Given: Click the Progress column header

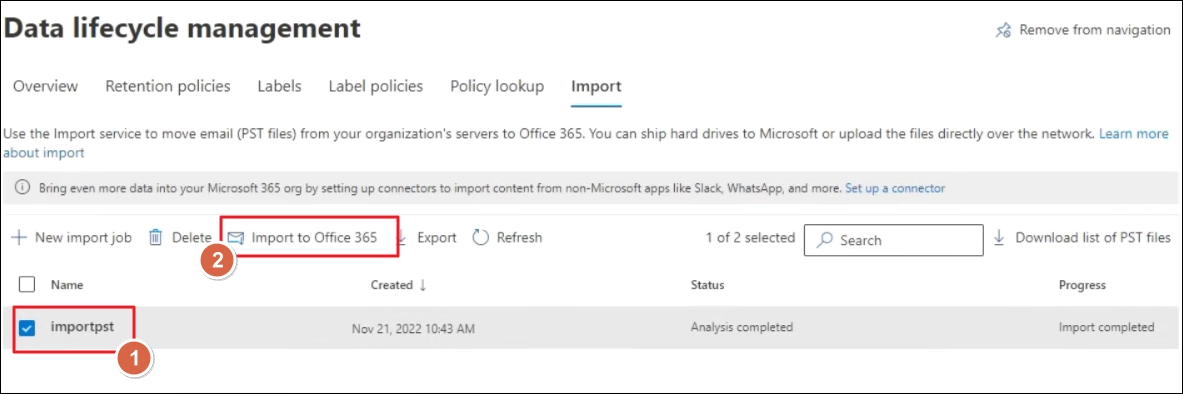Looking at the screenshot, I should click(1083, 285).
